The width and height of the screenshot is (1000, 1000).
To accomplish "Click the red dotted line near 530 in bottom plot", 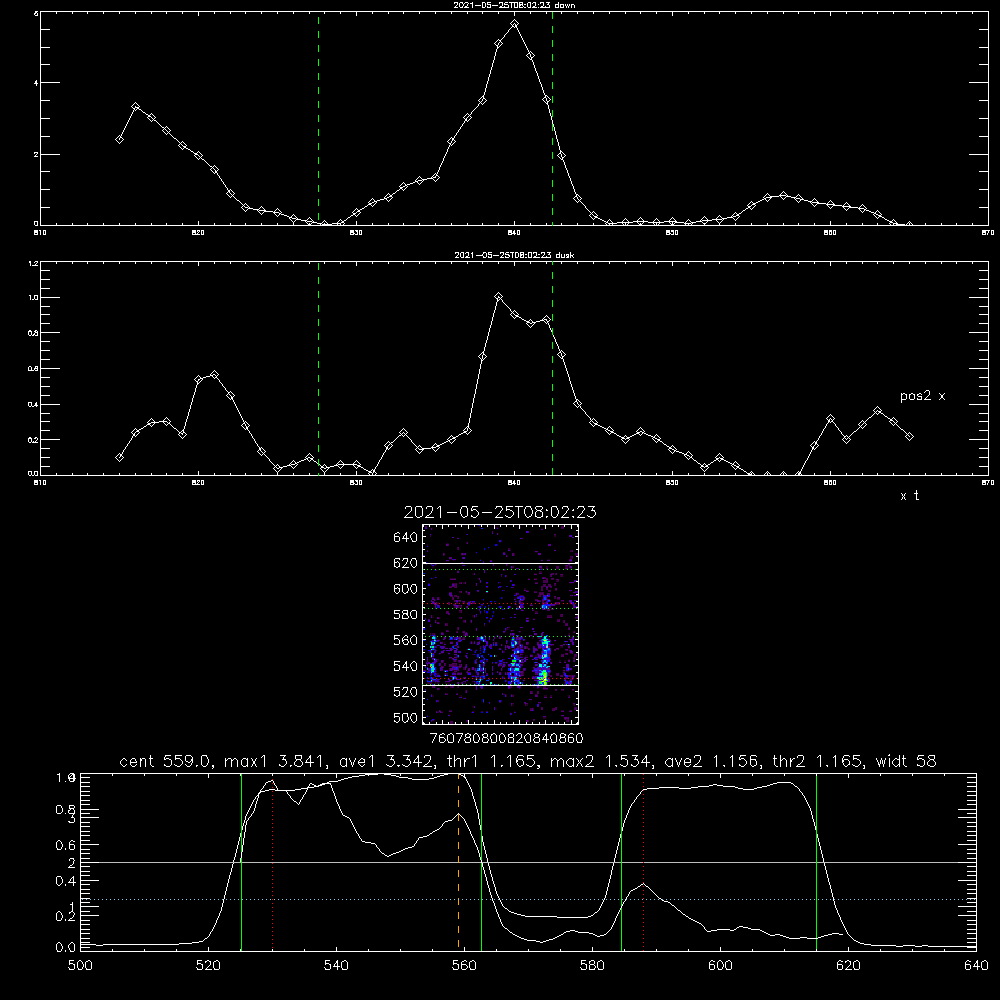I will 273,864.
